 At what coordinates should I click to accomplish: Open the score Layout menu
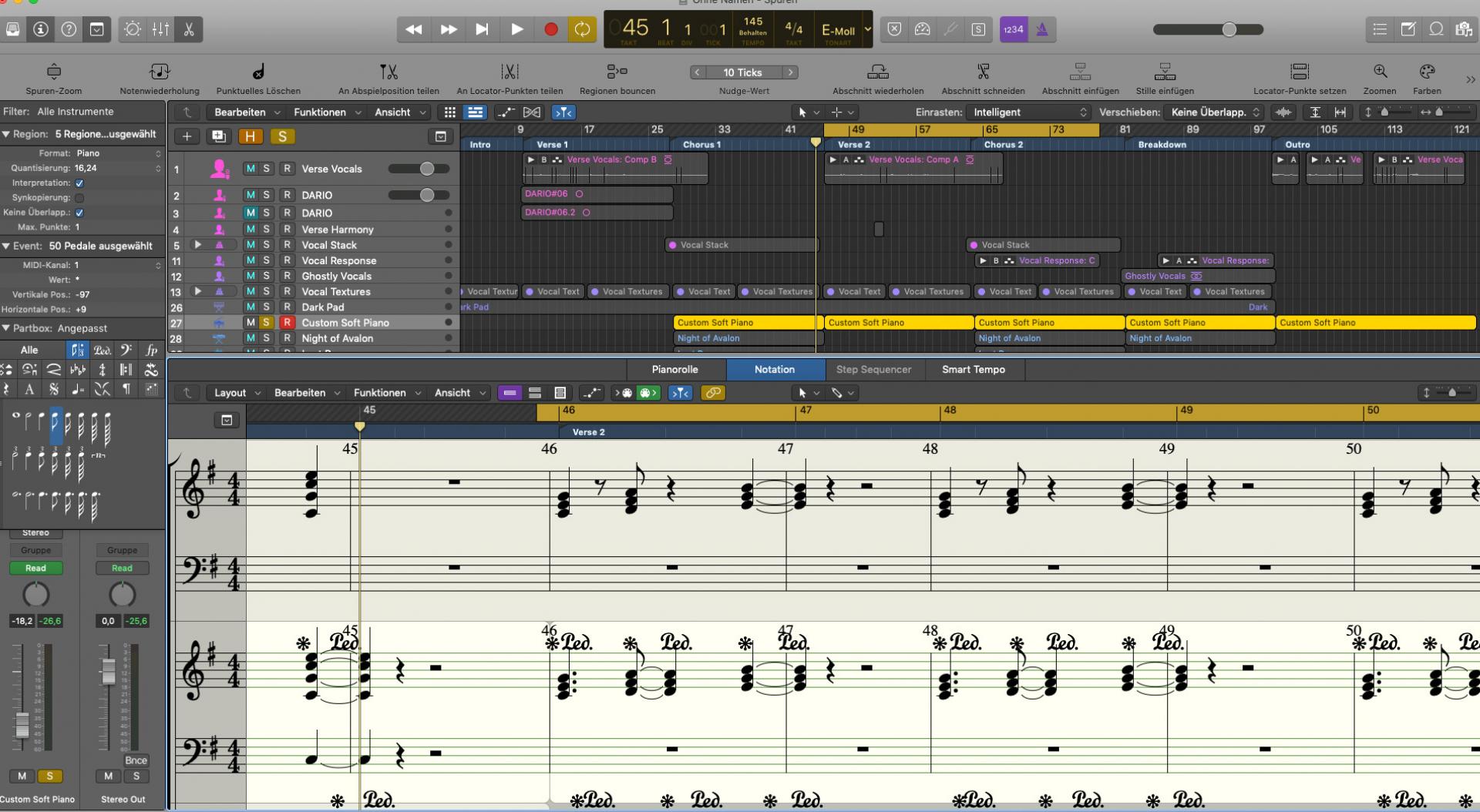pos(237,393)
